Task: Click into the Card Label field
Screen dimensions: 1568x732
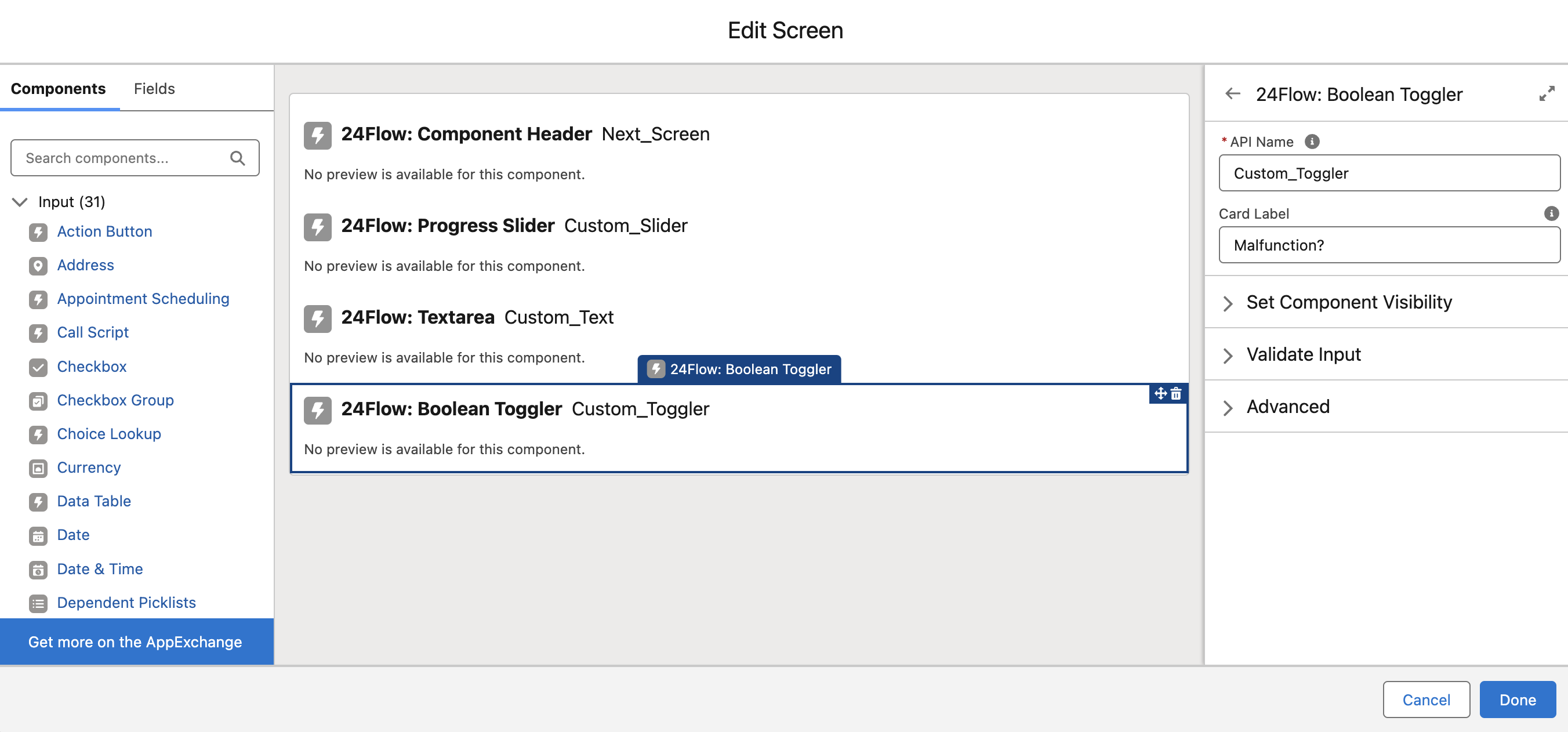Action: [x=1388, y=245]
